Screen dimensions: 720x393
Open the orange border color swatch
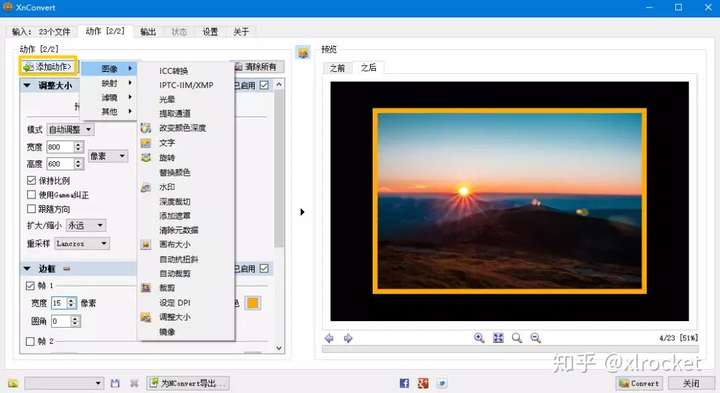[253, 303]
